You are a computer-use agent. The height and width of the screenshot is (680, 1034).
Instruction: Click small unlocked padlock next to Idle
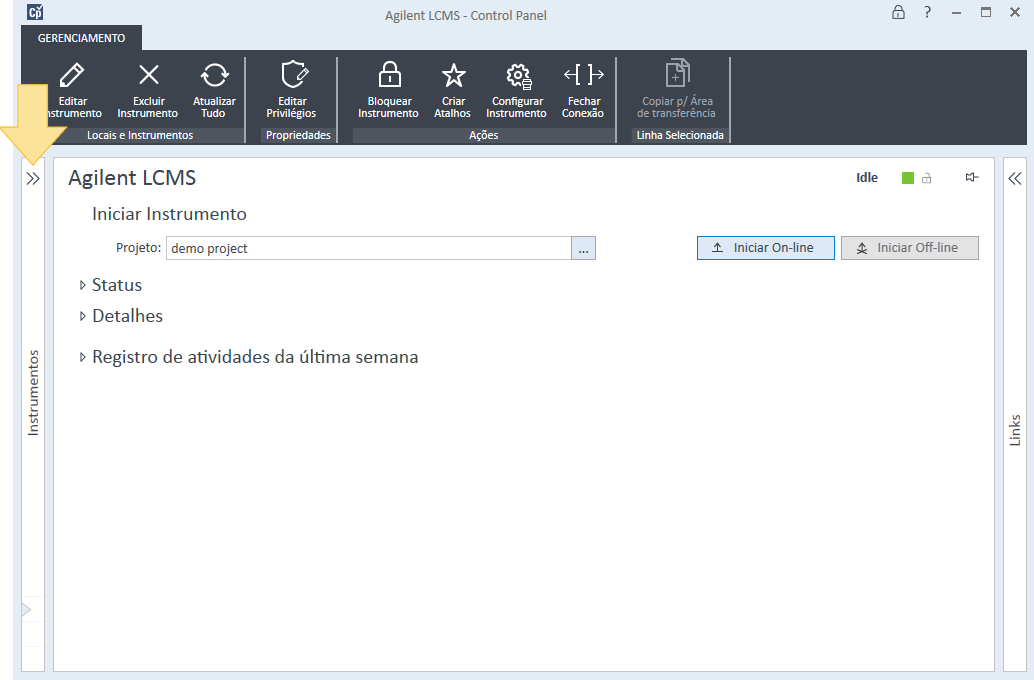[x=927, y=178]
